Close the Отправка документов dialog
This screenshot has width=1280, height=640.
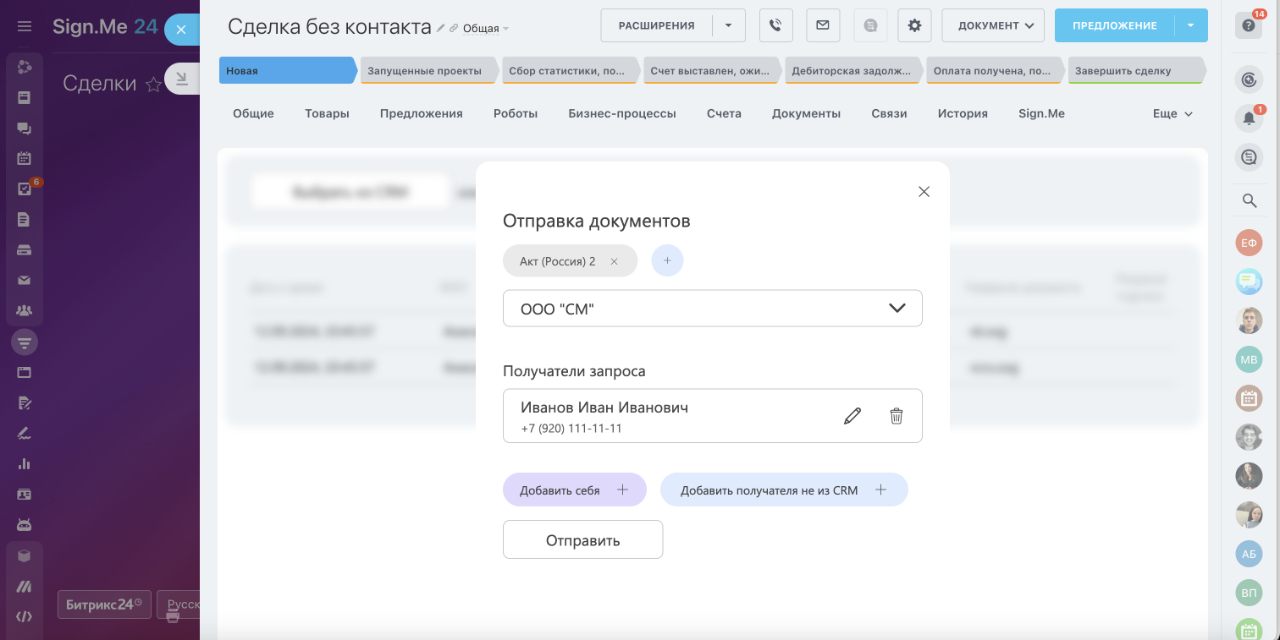(924, 192)
